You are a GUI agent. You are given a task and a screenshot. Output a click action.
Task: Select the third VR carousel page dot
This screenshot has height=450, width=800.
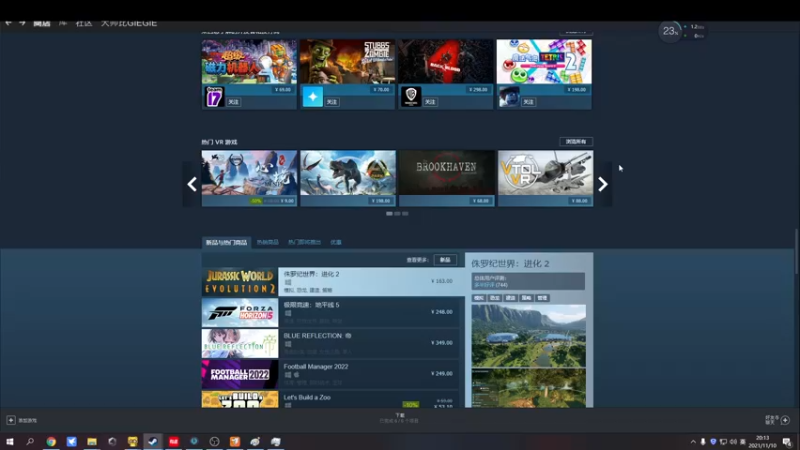[405, 214]
